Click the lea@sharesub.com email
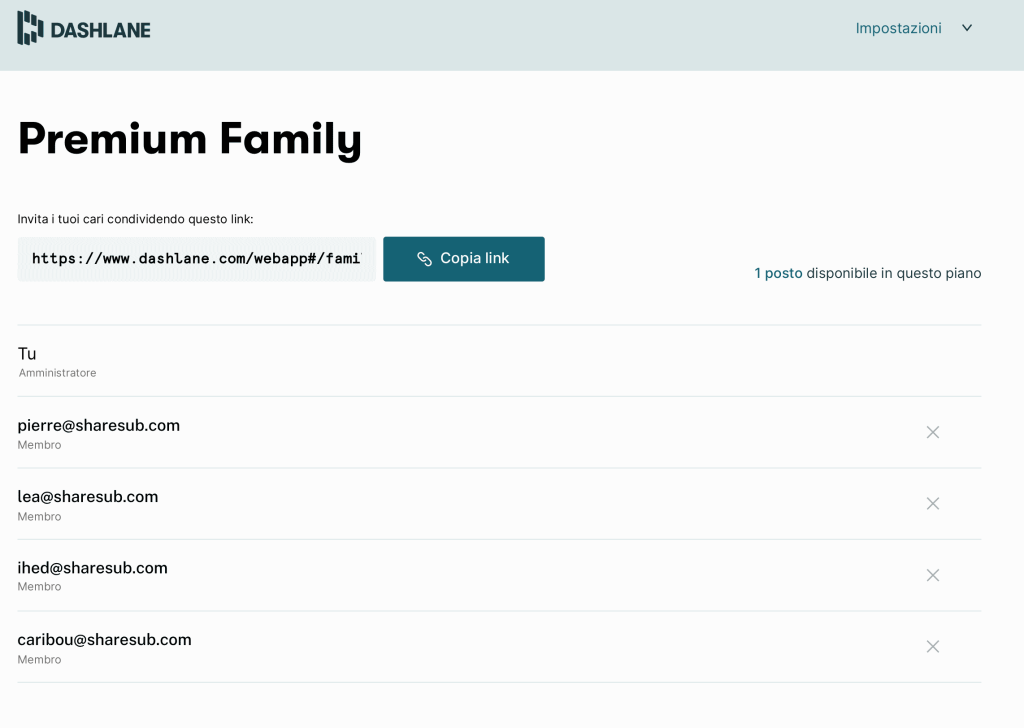1024x728 pixels. 88,497
